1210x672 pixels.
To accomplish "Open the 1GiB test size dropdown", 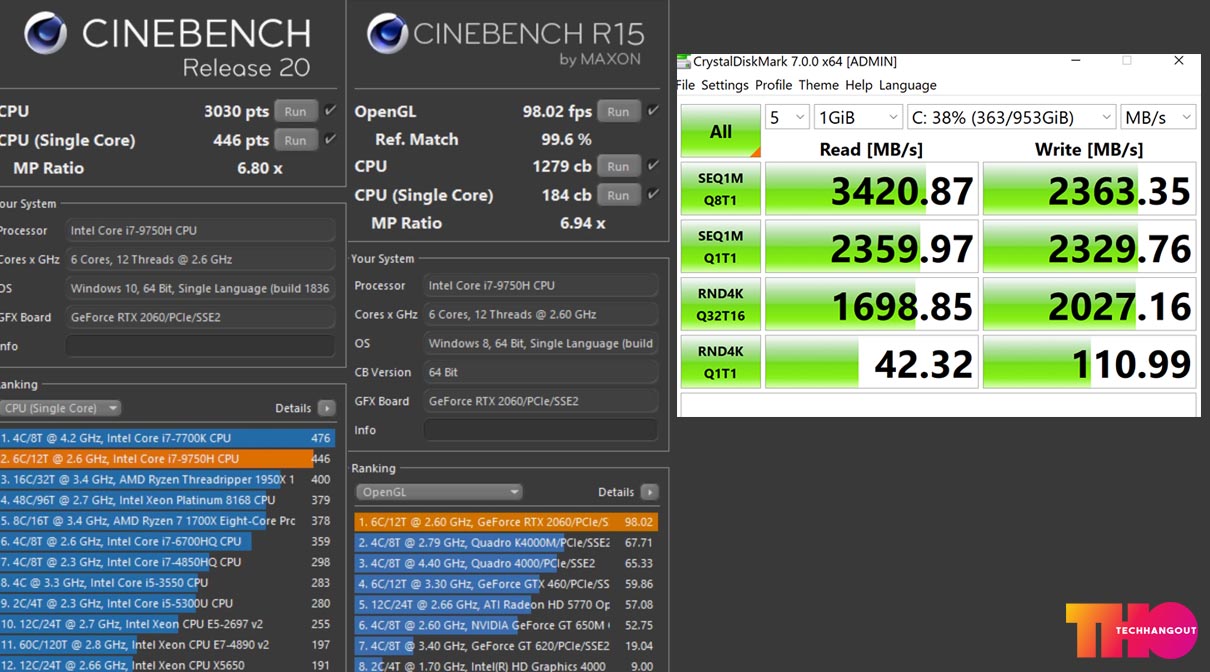I will pyautogui.click(x=858, y=117).
